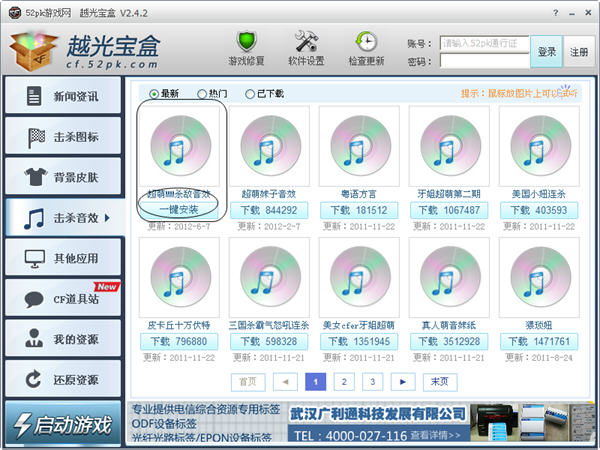The image size is (600, 450).
Task: Click the 登录 button
Action: pyautogui.click(x=546, y=52)
